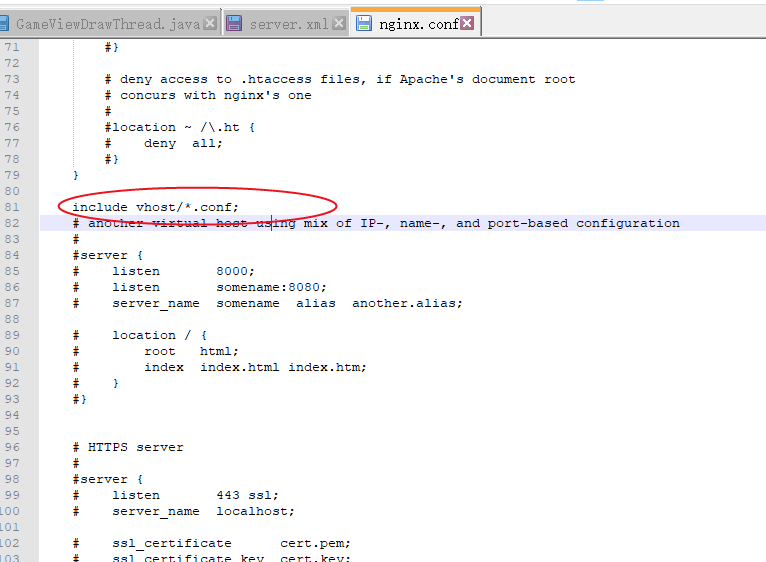Click the 'listen 8000;' comment line
This screenshot has height=562, width=766.
click(164, 271)
